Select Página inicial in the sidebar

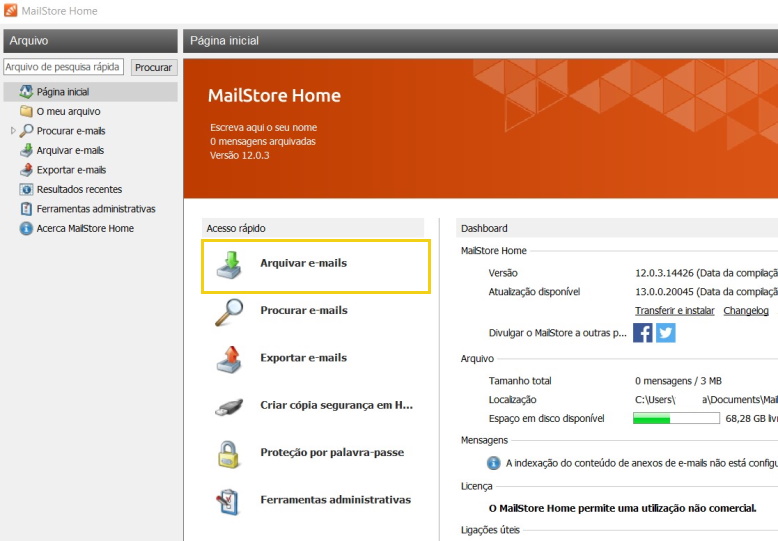click(63, 92)
